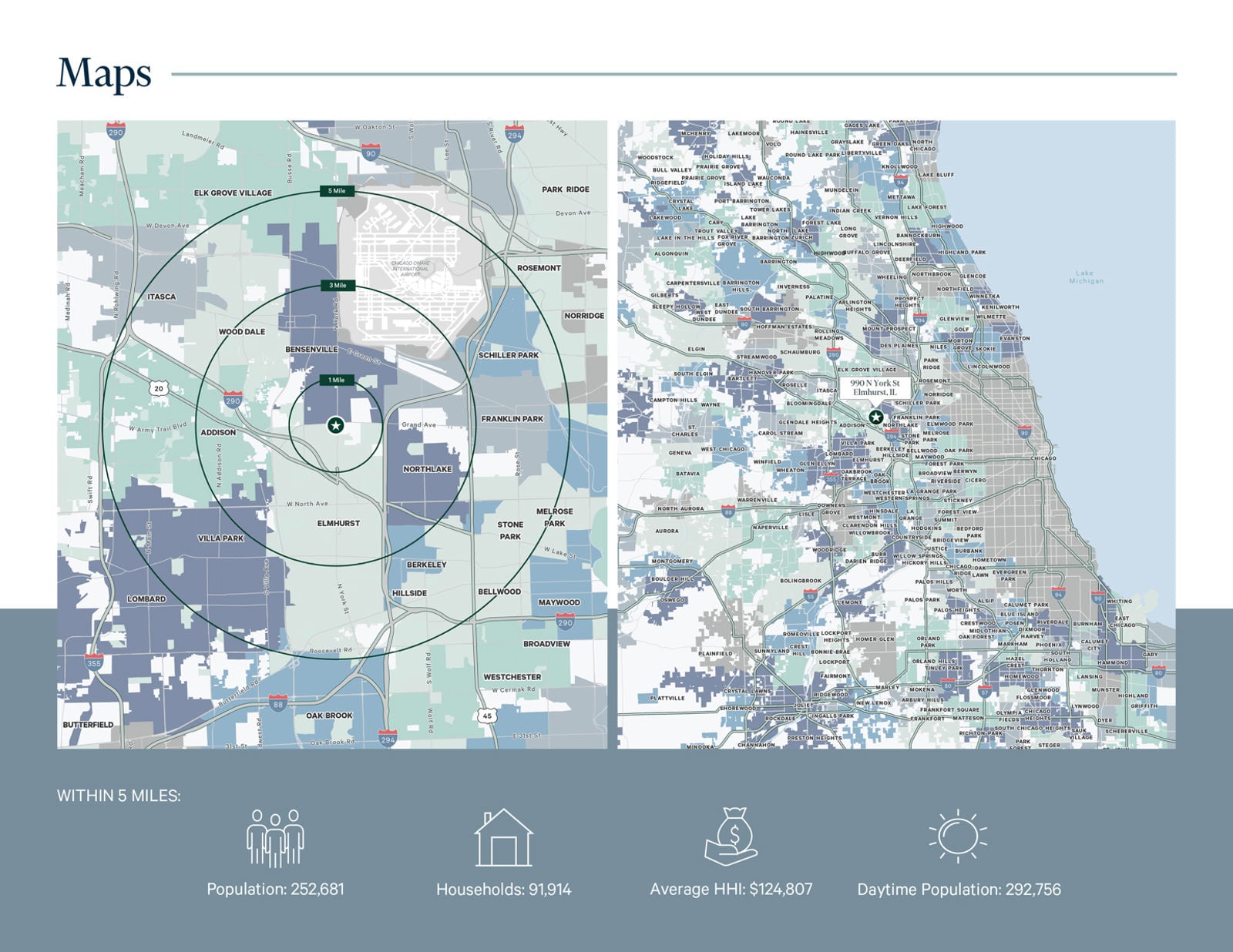Viewport: 1233px width, 952px height.
Task: Select the 1 Mile radius label
Action: [x=337, y=380]
